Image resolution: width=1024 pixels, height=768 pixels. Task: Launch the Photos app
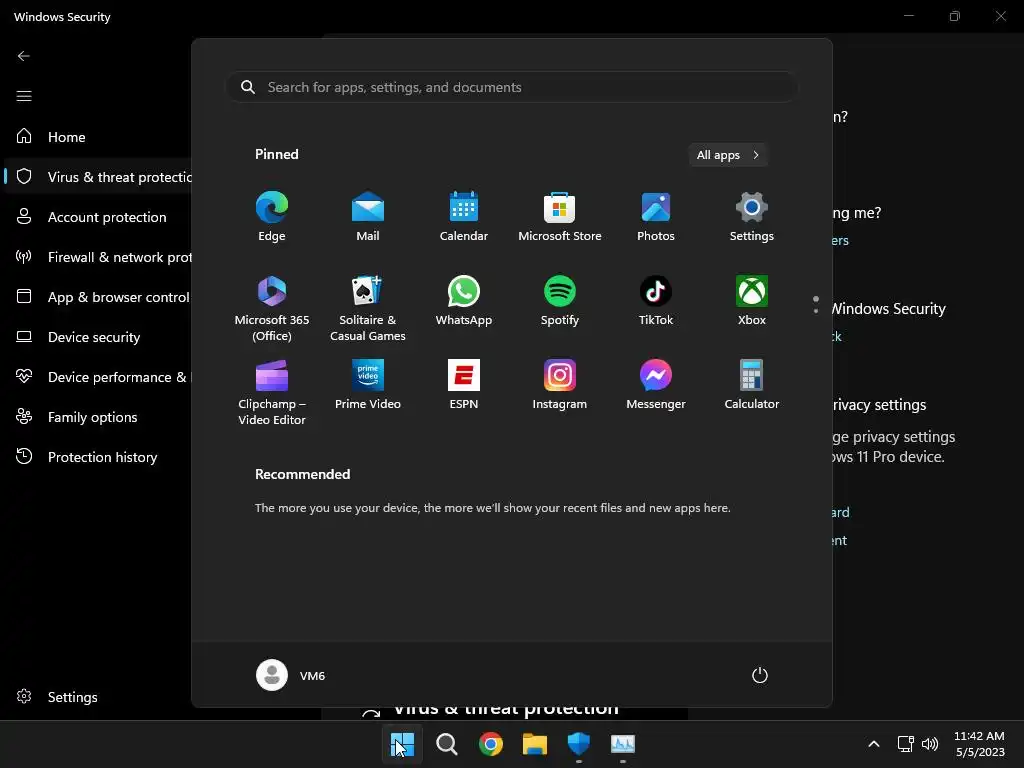(x=656, y=216)
